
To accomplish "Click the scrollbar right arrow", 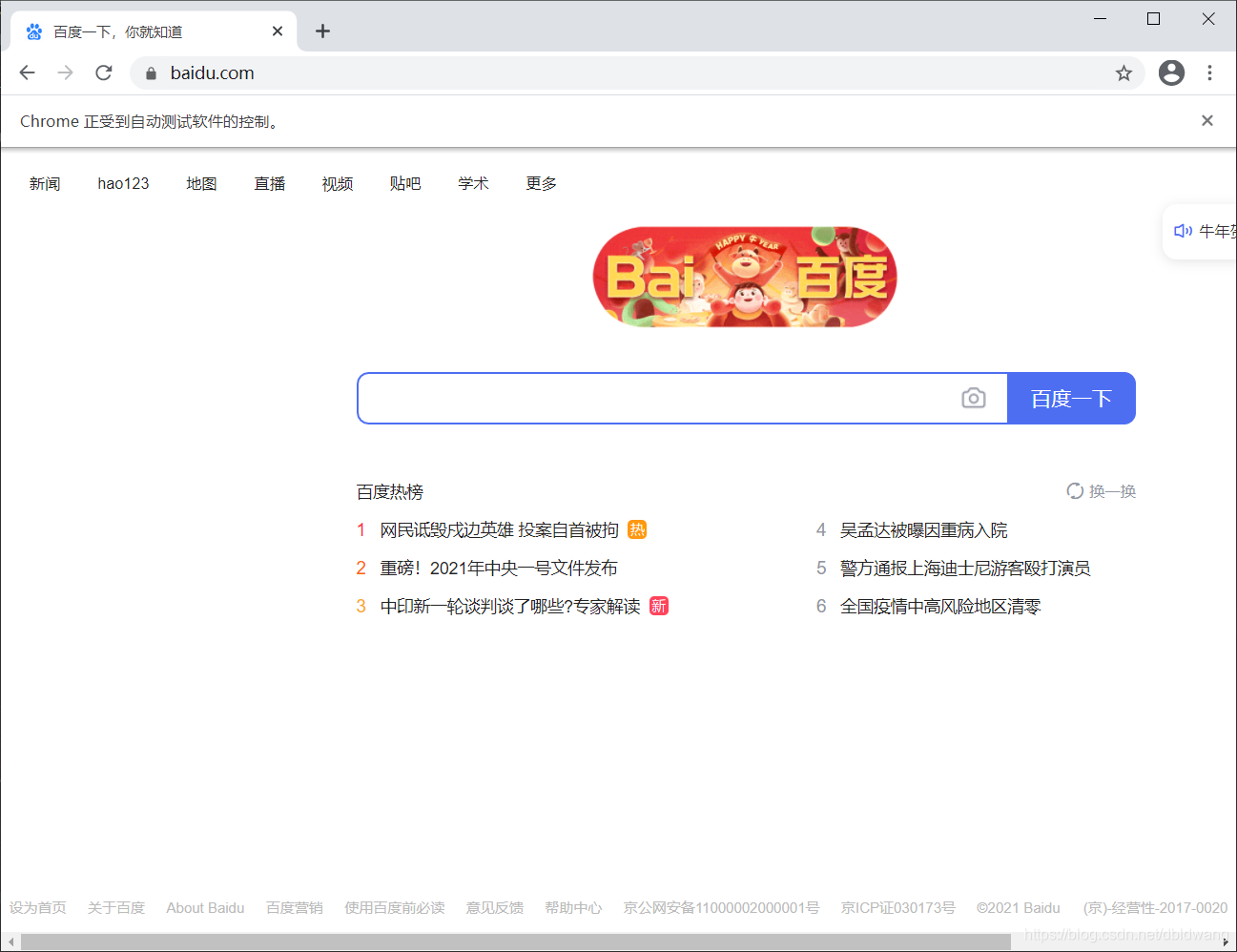I will pos(1226,942).
